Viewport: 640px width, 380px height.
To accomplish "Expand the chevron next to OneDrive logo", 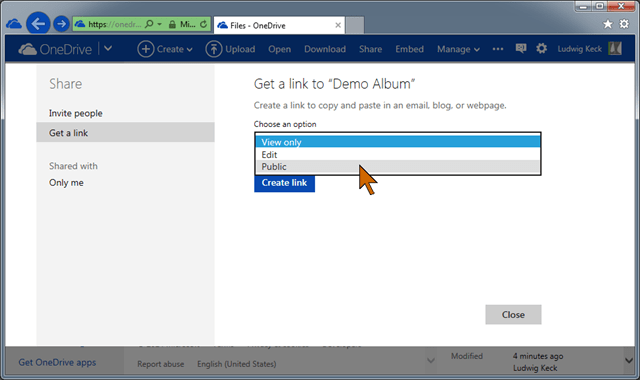I will pos(108,49).
